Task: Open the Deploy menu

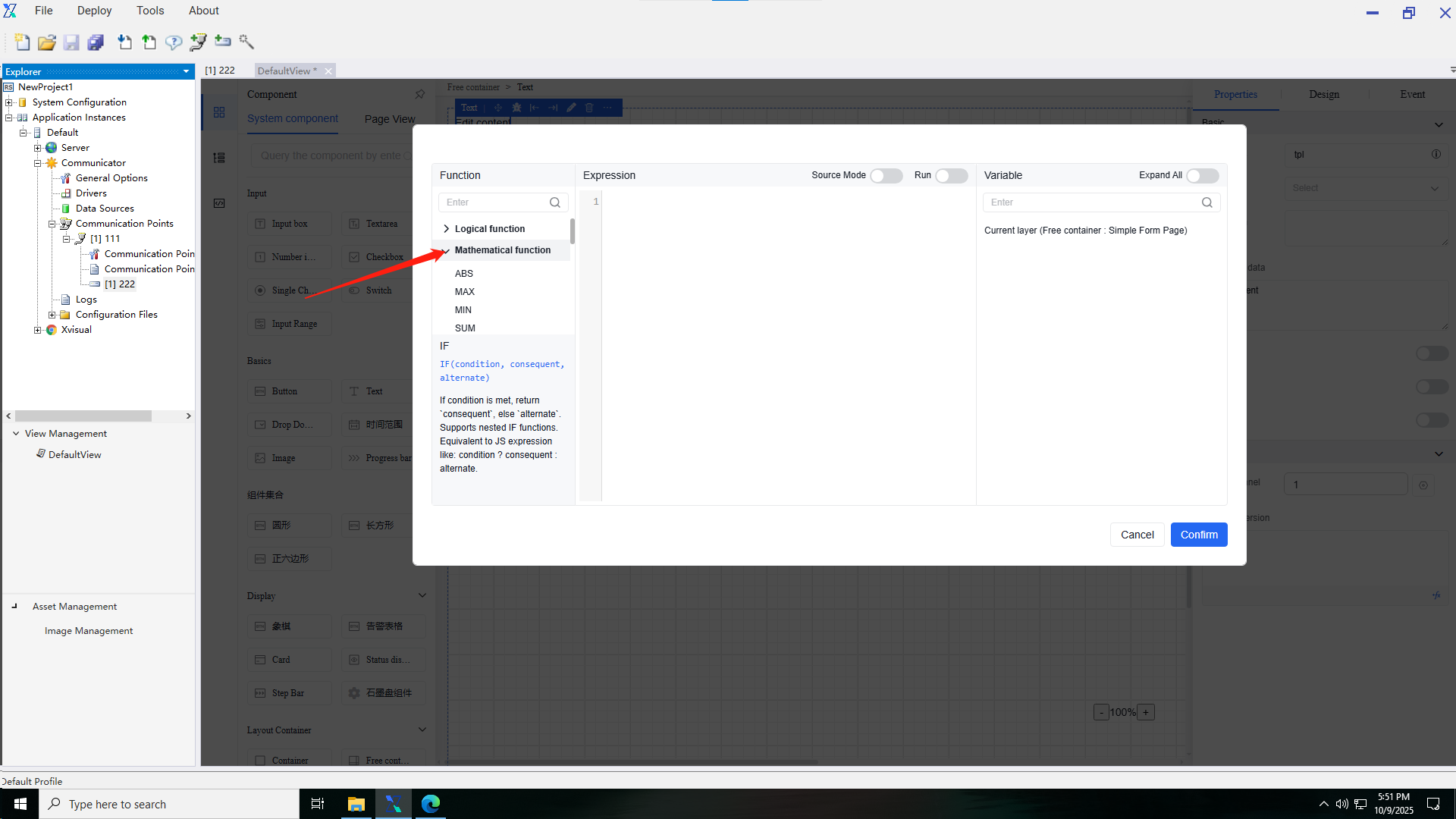Action: 94,11
